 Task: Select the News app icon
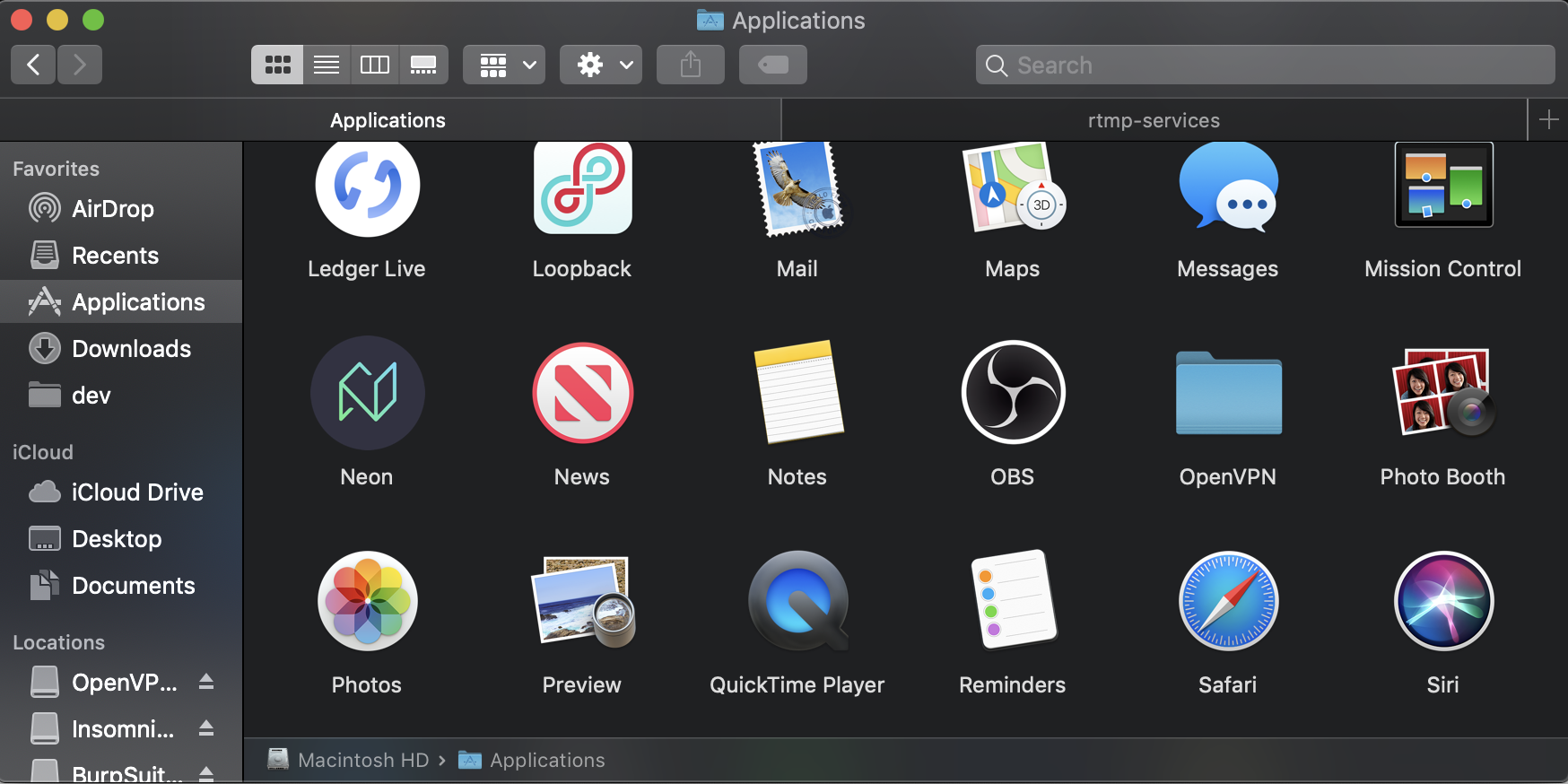pyautogui.click(x=582, y=392)
